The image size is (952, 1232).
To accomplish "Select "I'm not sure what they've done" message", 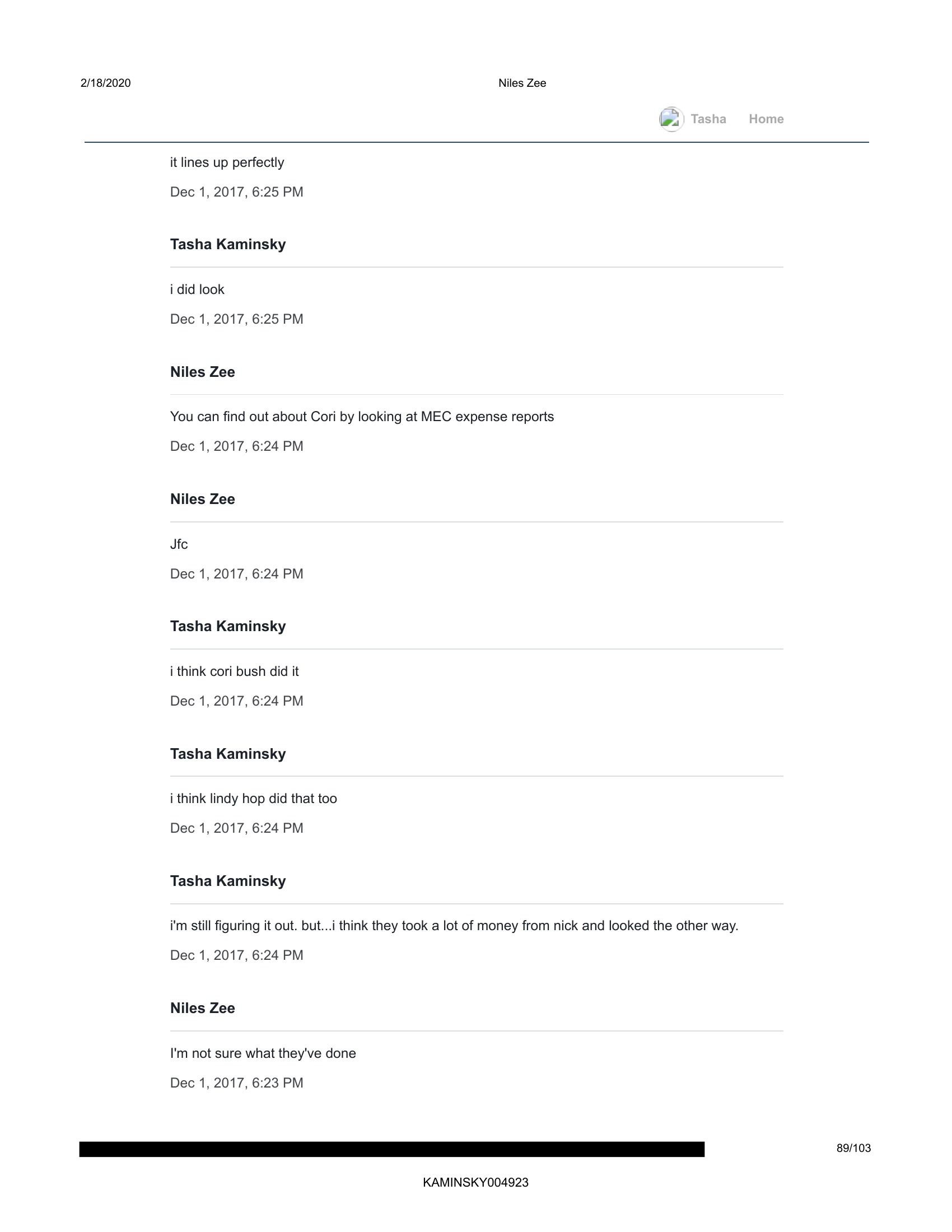I will coord(263,1053).
